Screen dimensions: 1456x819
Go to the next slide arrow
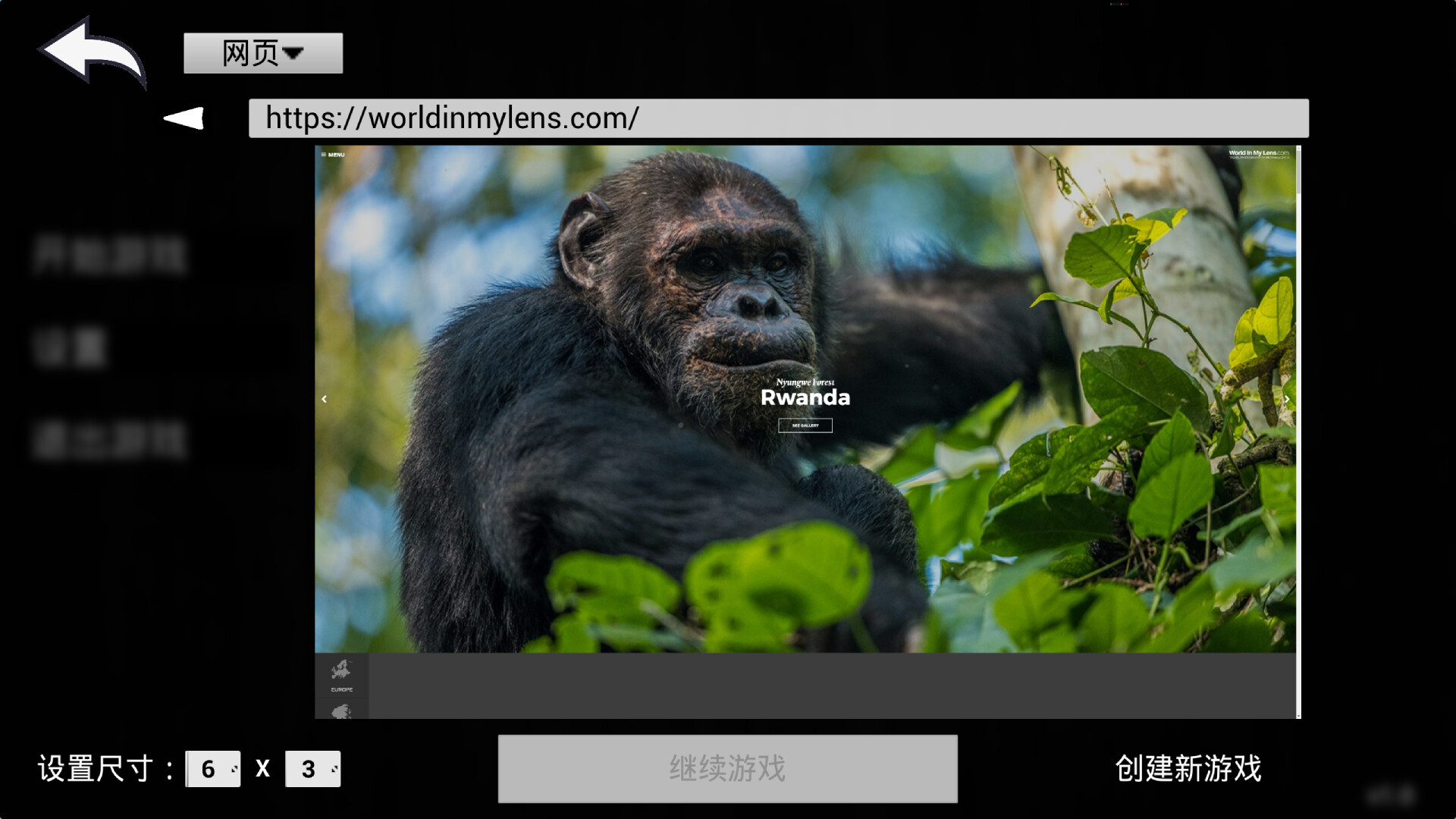point(1286,399)
